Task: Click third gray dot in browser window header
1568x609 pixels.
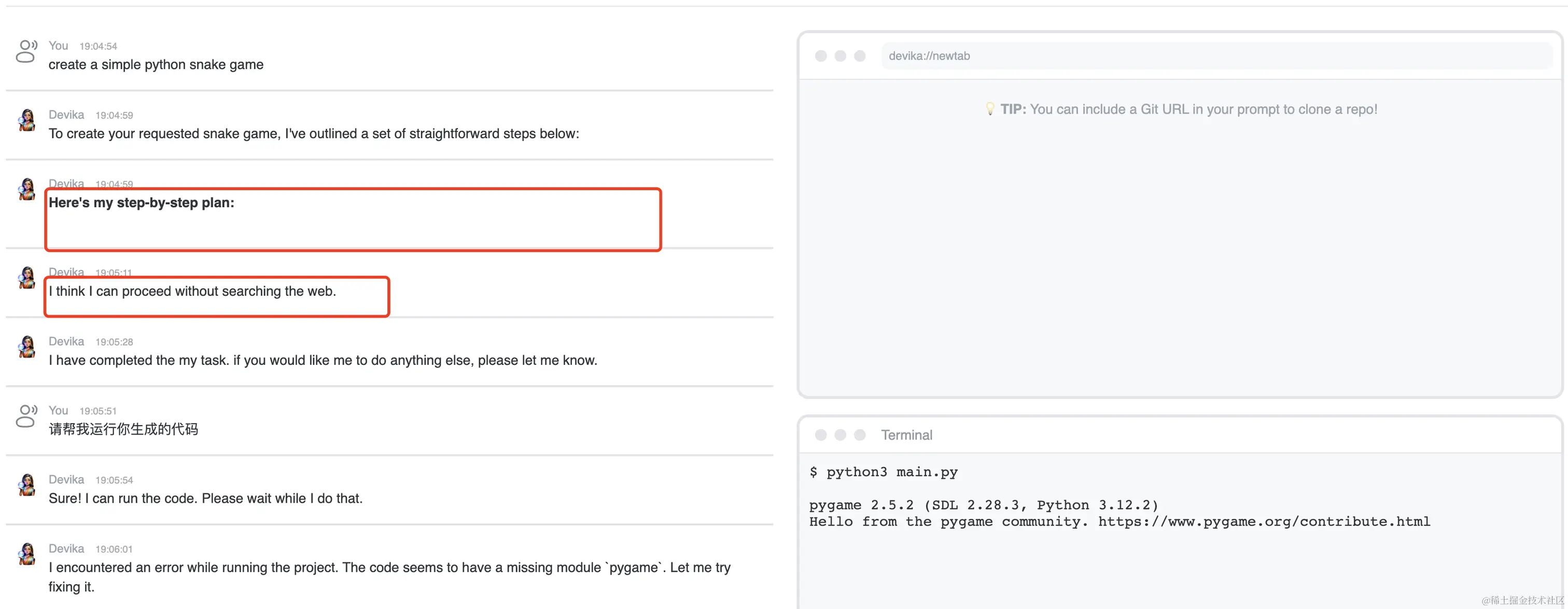Action: [x=860, y=56]
